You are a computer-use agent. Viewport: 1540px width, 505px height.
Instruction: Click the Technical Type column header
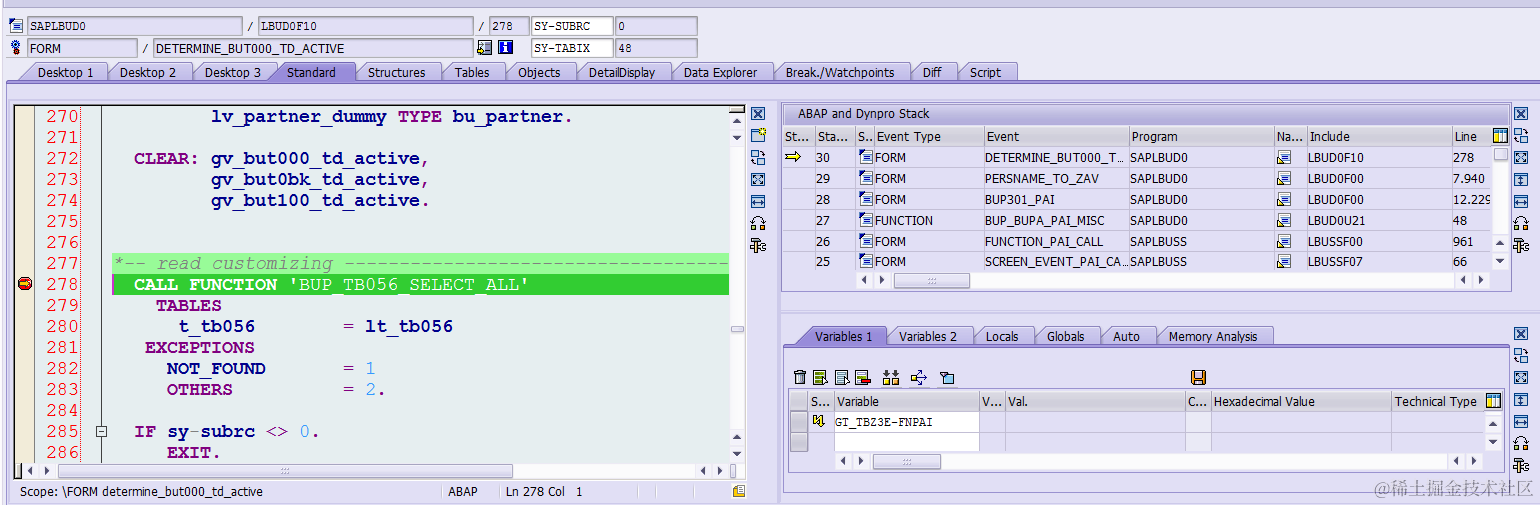(1438, 401)
